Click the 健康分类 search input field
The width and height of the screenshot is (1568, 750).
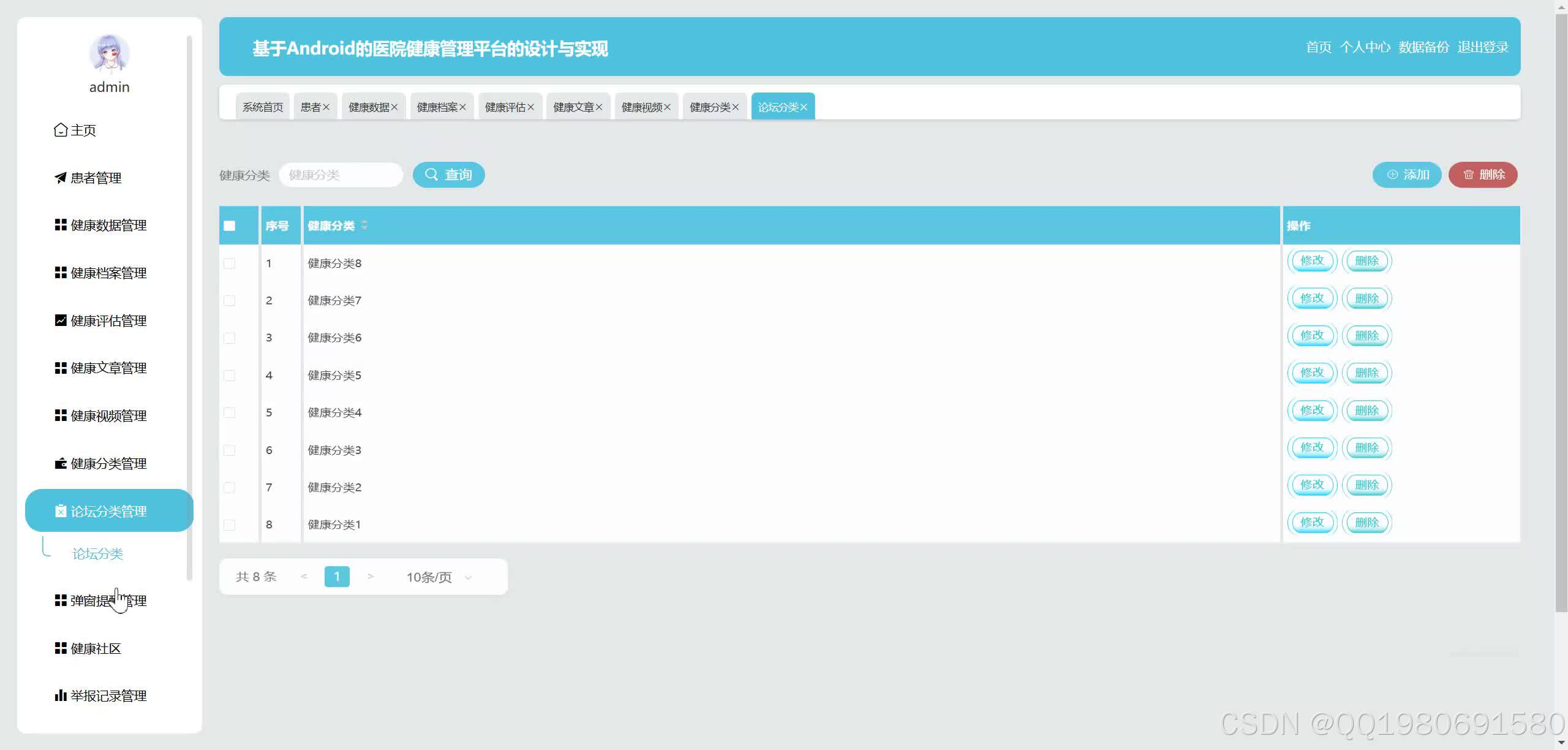(341, 175)
